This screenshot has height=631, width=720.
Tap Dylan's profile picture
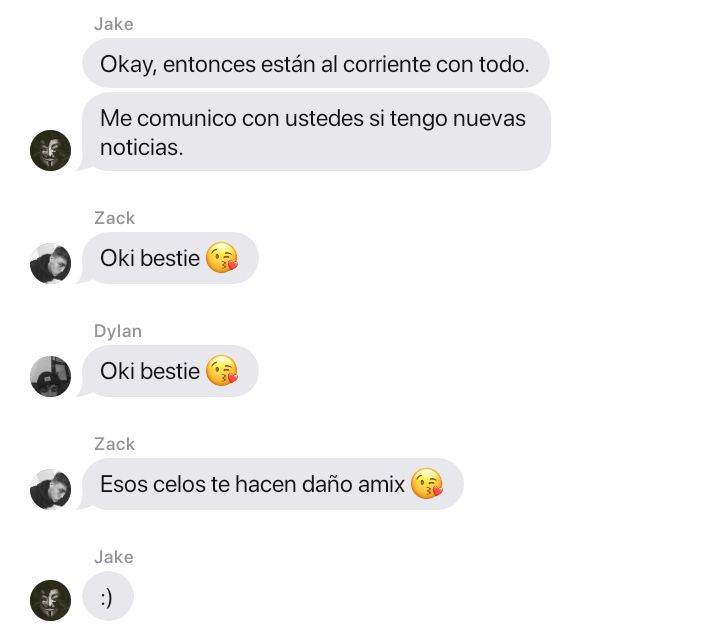[x=51, y=376]
